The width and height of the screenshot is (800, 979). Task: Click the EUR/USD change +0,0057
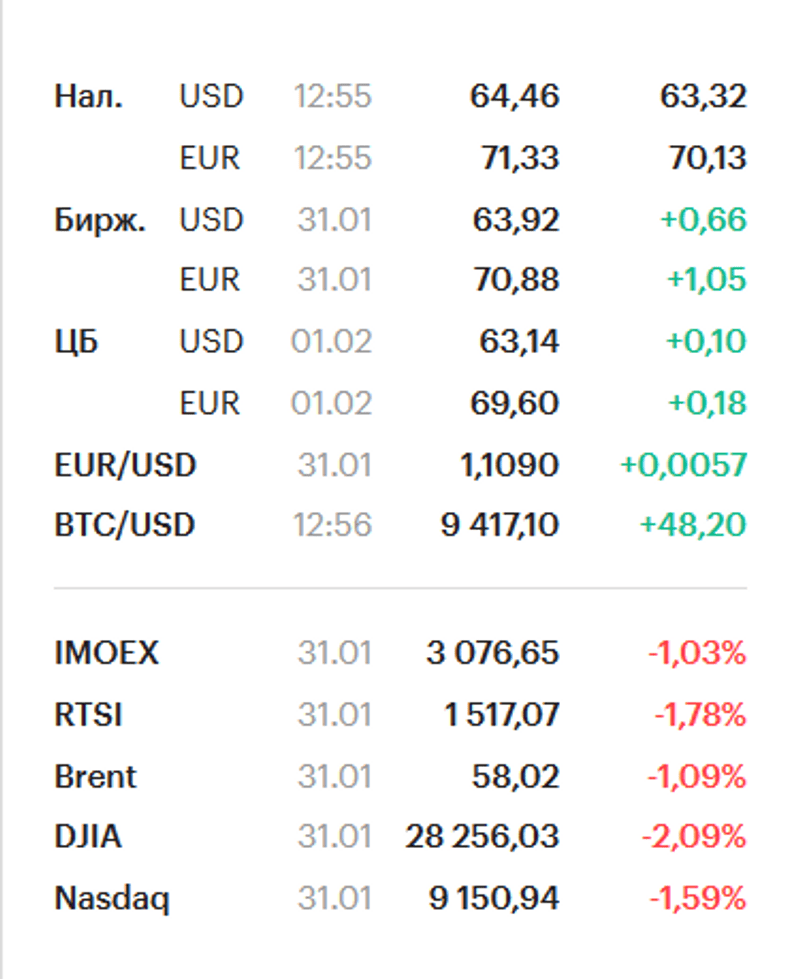click(x=683, y=465)
